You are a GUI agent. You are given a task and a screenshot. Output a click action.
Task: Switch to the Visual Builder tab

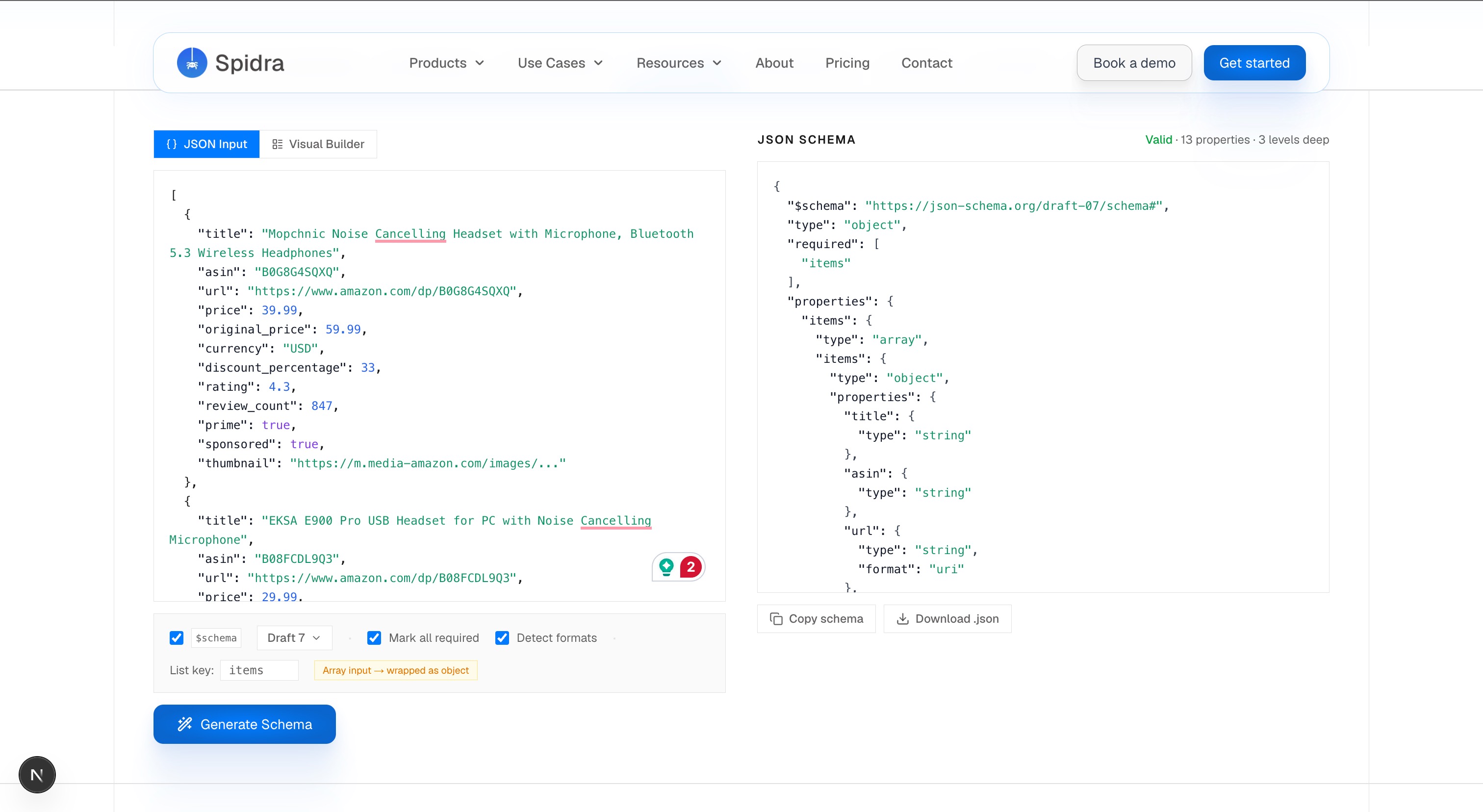point(318,144)
